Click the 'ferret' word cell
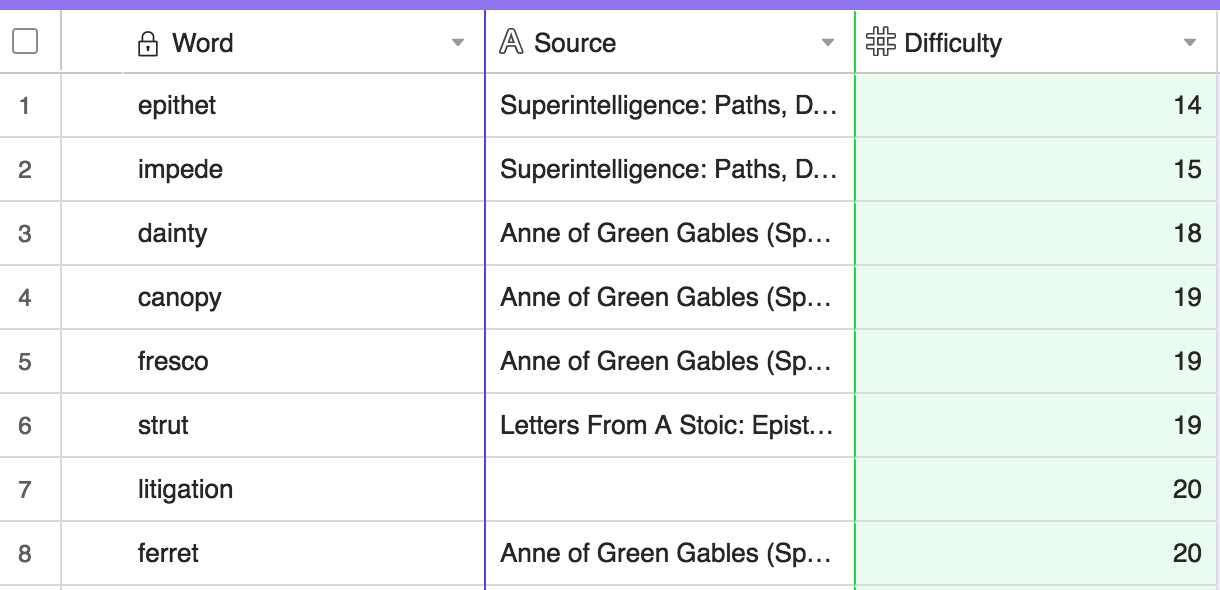 click(168, 553)
